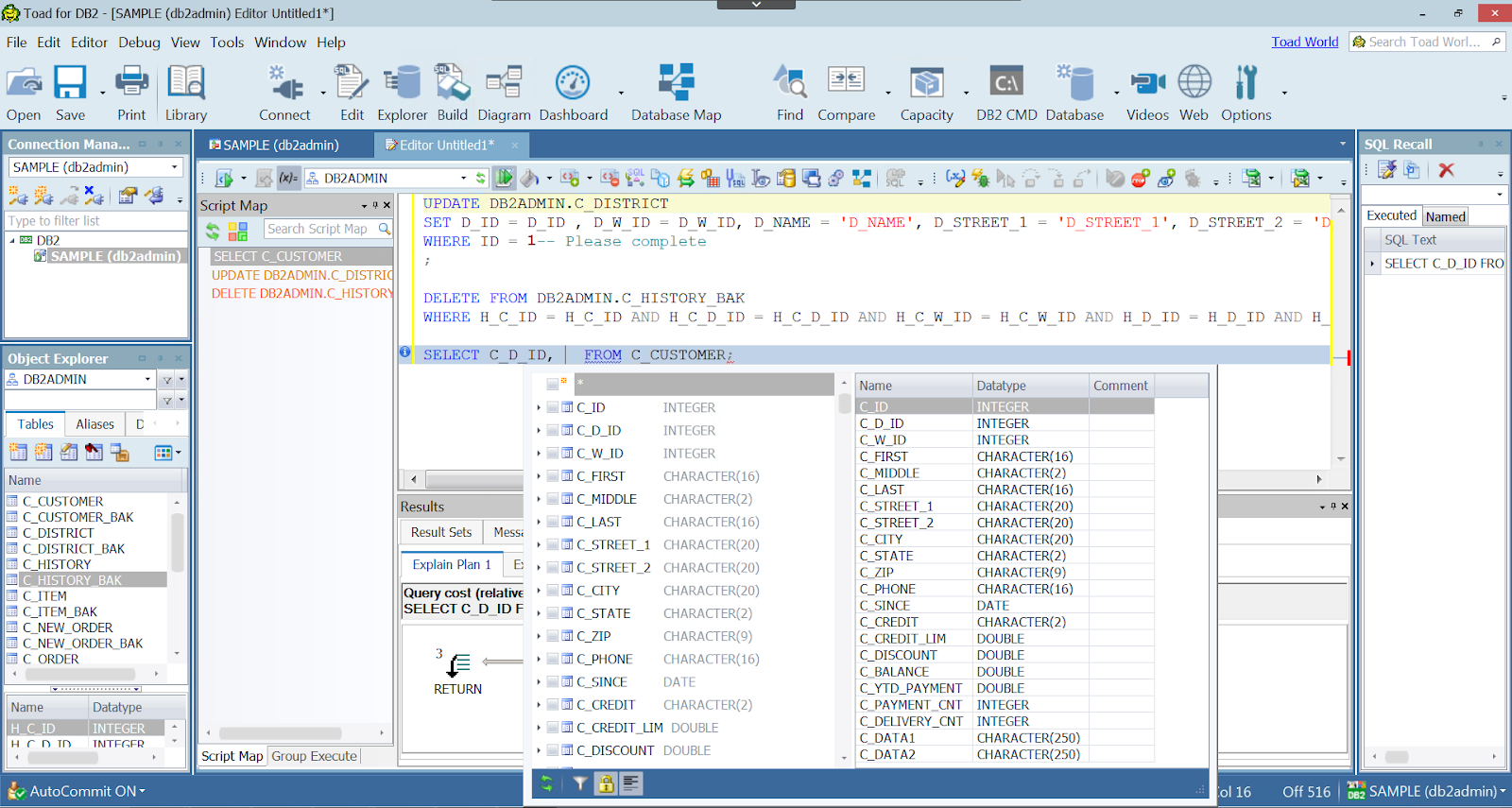Expand the SELECT C_D_ID row in SQL Recall
Viewport: 1512px width, 808px height.
click(1372, 264)
